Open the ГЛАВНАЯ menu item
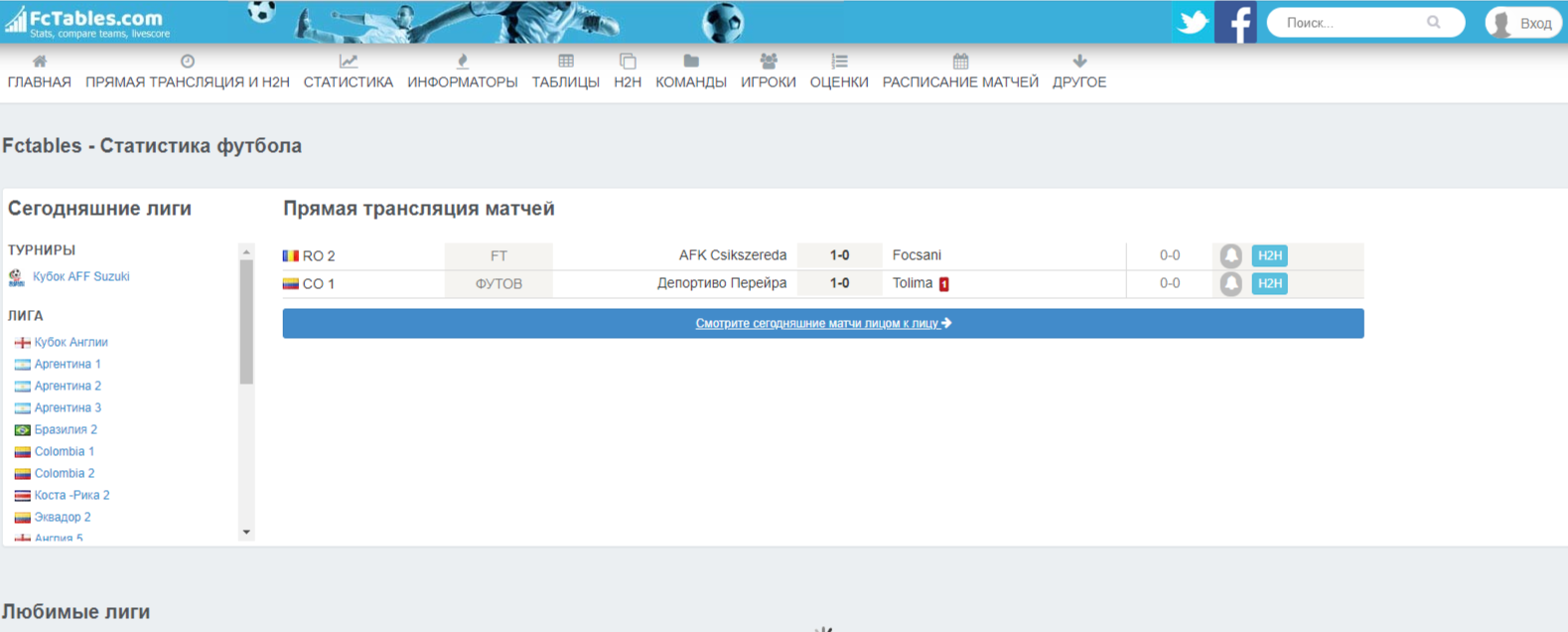The height and width of the screenshot is (632, 1568). pos(40,82)
